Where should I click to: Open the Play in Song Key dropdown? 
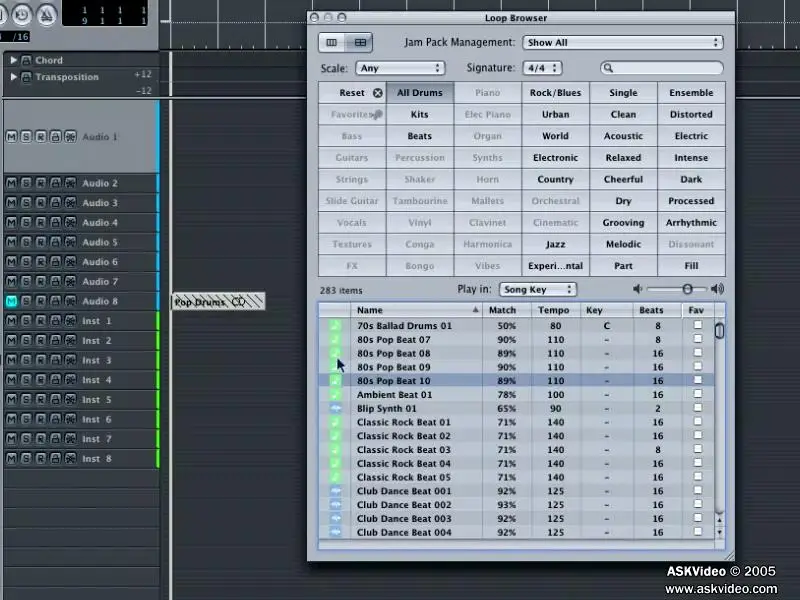(538, 289)
